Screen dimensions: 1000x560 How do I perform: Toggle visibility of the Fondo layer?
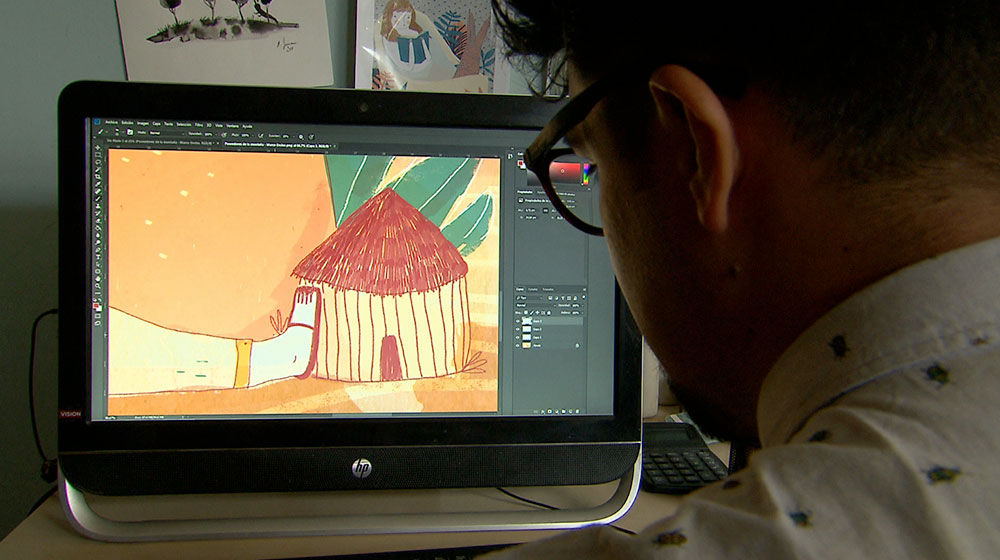pyautogui.click(x=519, y=345)
